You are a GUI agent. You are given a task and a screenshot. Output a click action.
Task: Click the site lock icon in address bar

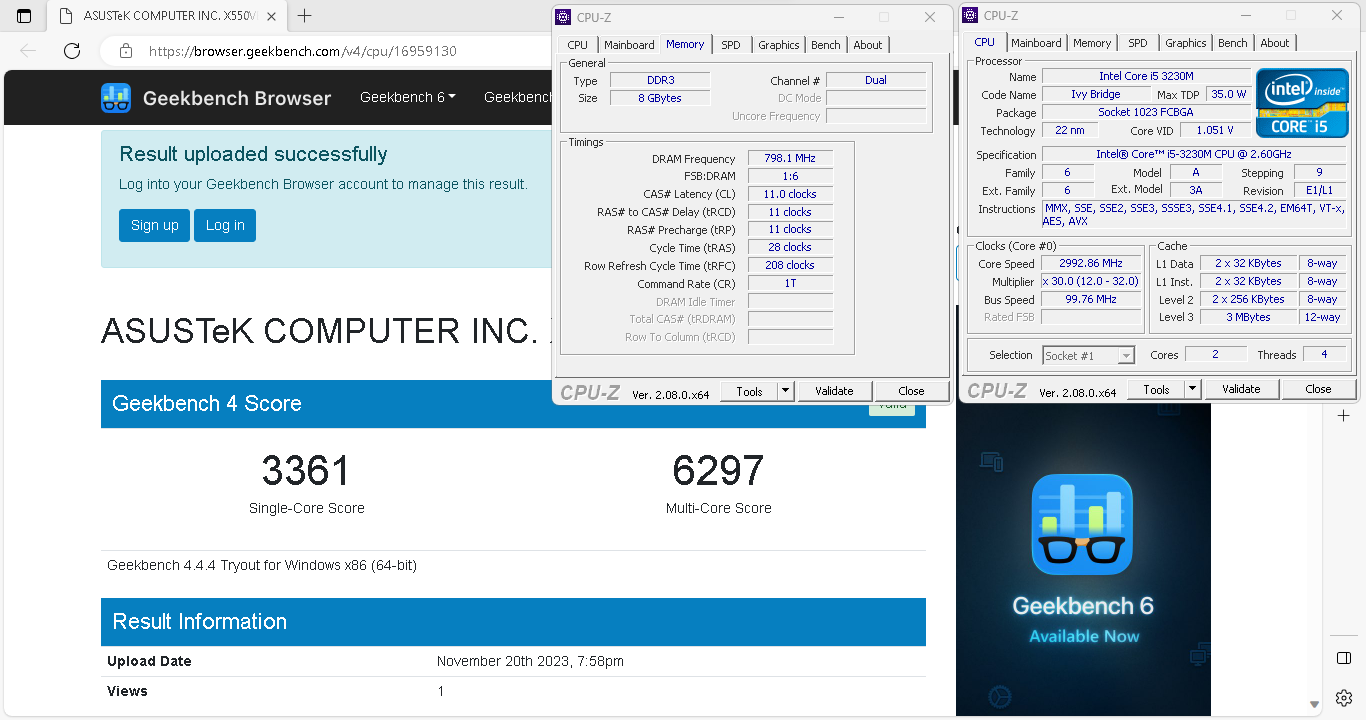click(126, 51)
